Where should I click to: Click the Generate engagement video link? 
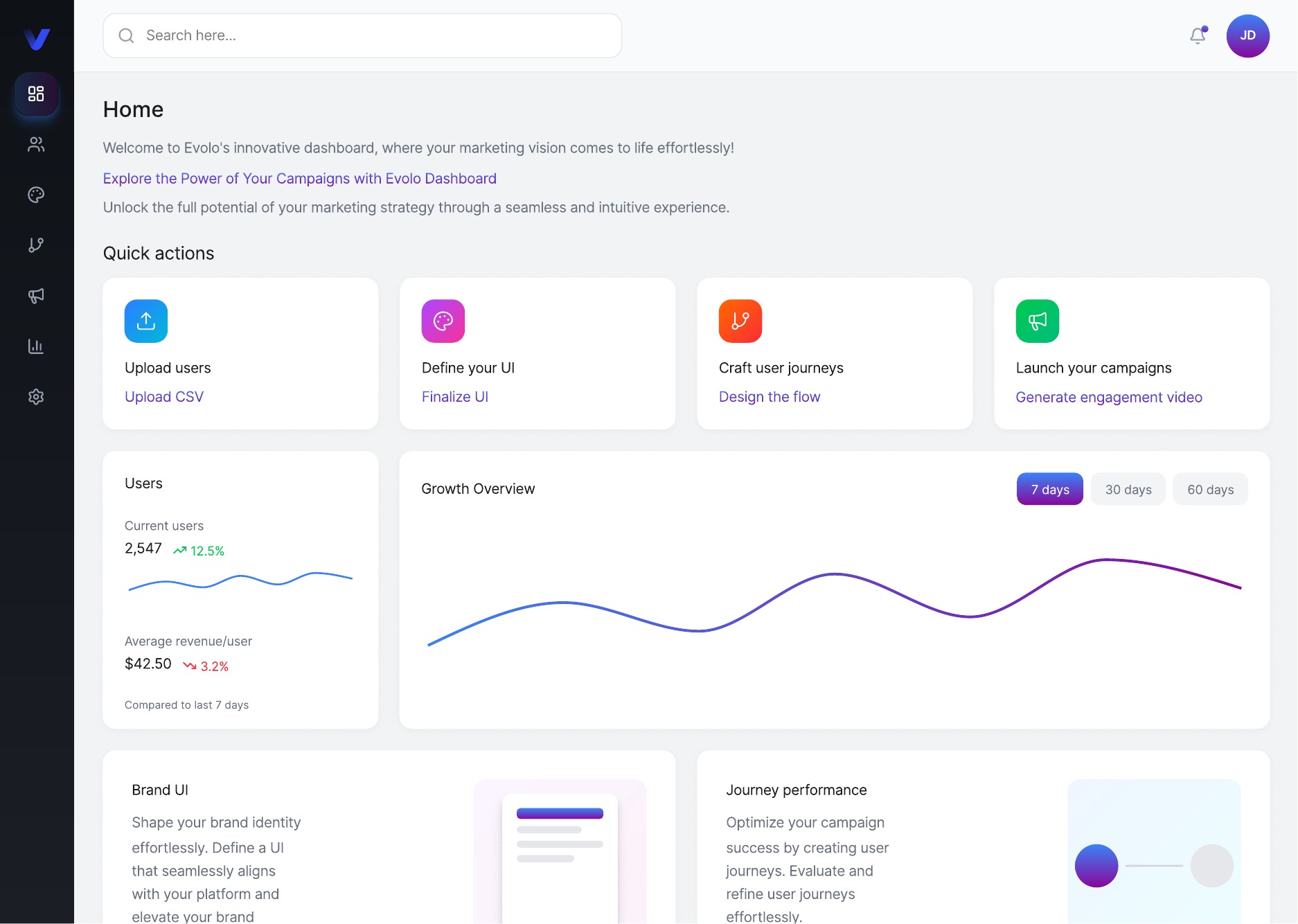[1109, 397]
